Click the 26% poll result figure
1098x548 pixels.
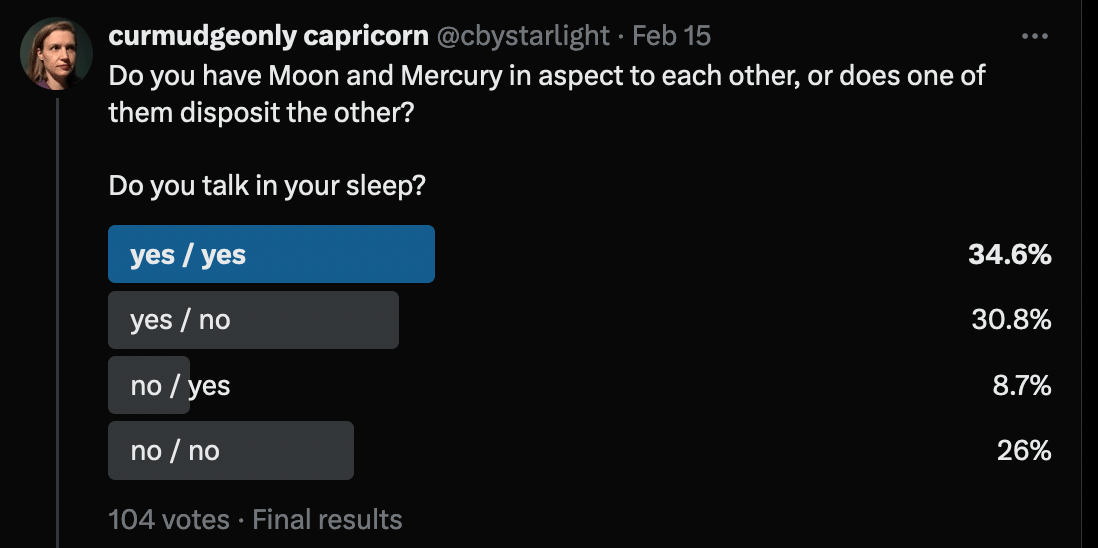(1024, 450)
